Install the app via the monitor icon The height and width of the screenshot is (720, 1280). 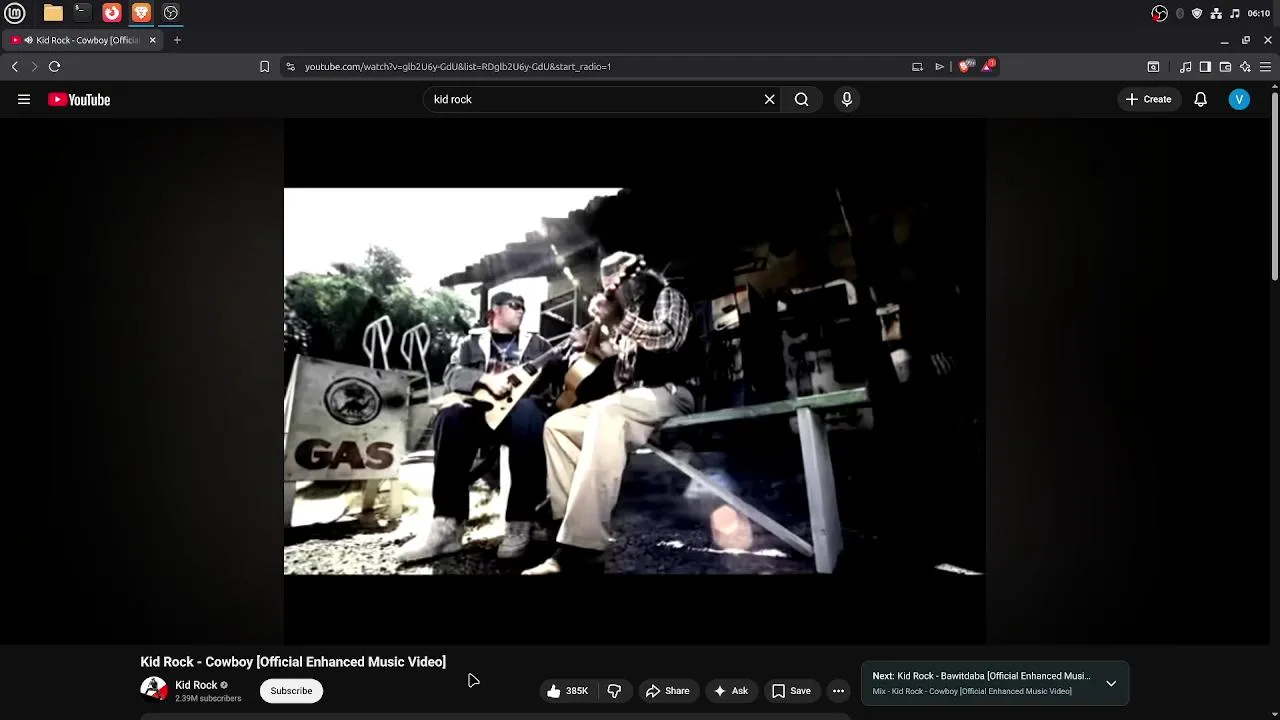point(917,66)
